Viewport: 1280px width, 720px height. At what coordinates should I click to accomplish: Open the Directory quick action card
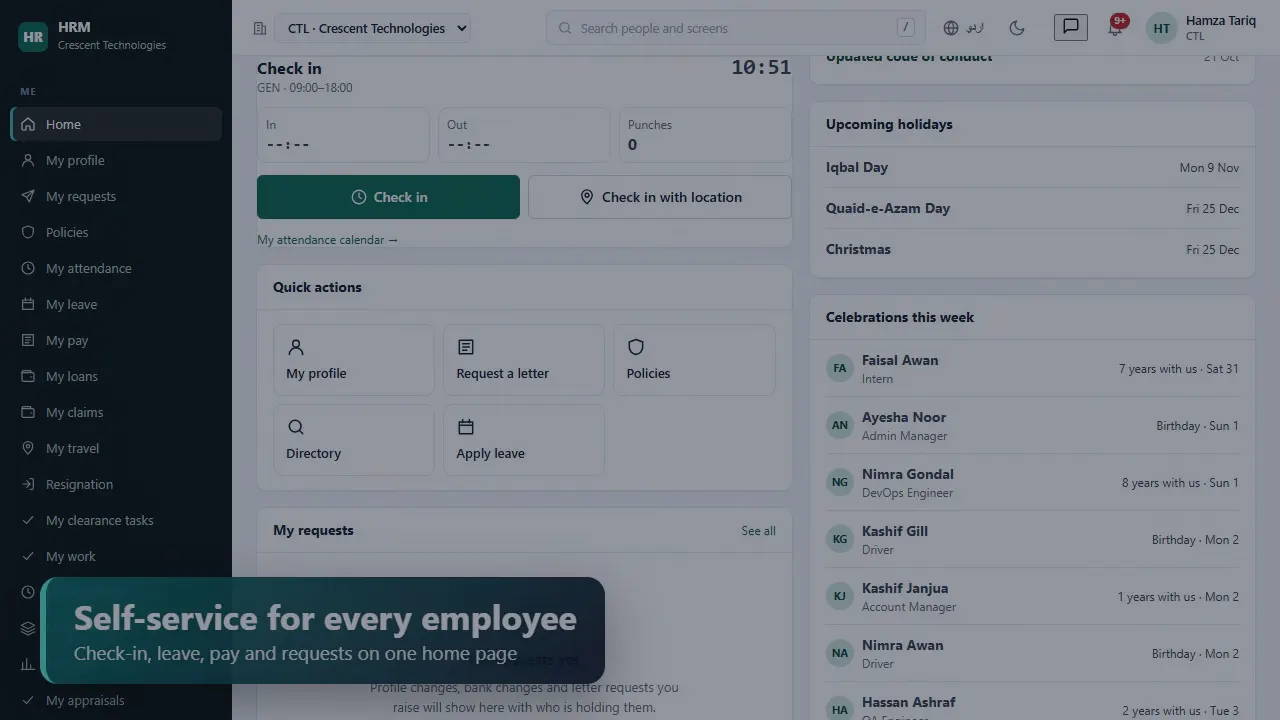coord(354,440)
